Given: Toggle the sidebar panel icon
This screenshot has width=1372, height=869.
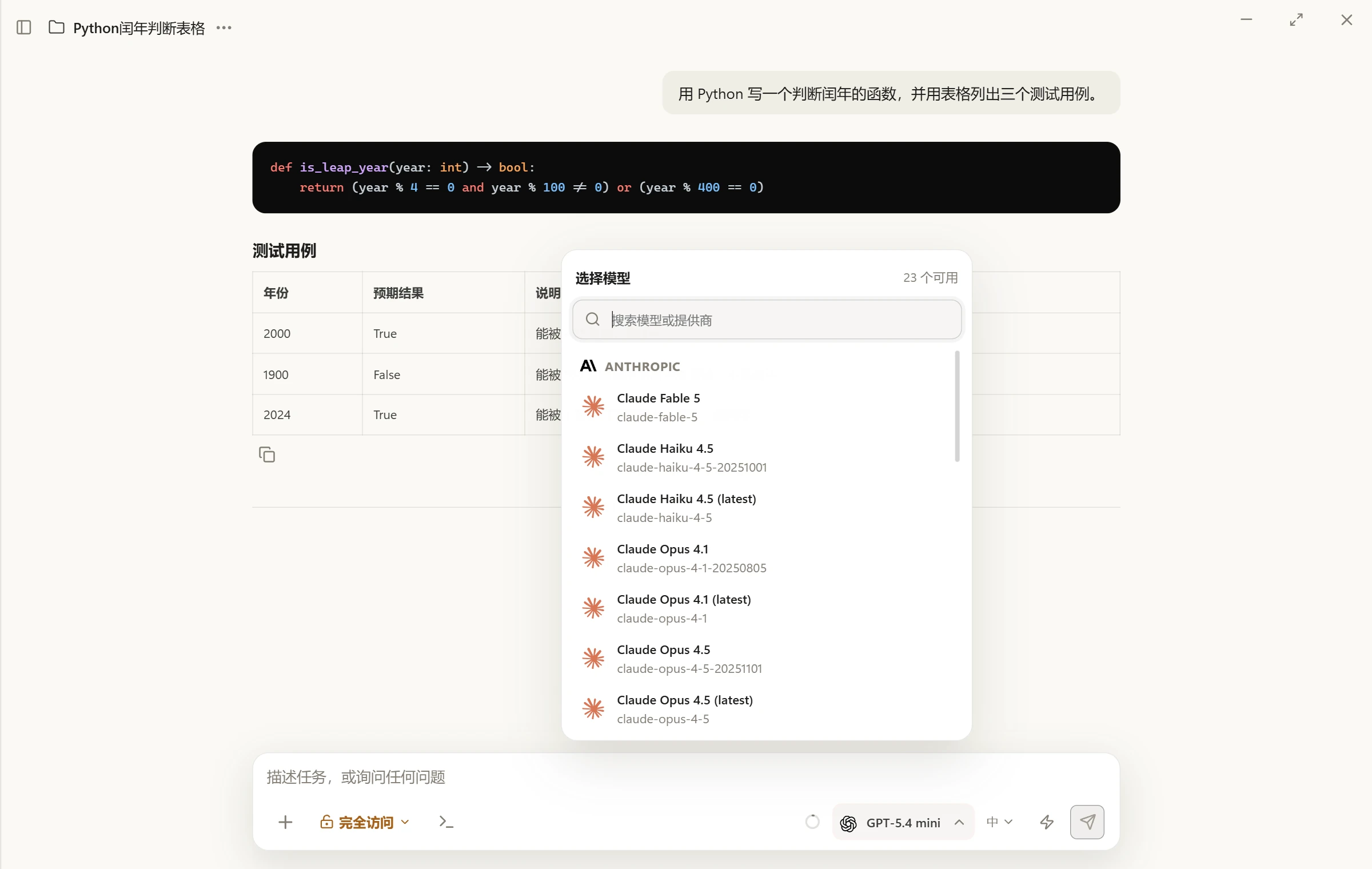Looking at the screenshot, I should [23, 27].
